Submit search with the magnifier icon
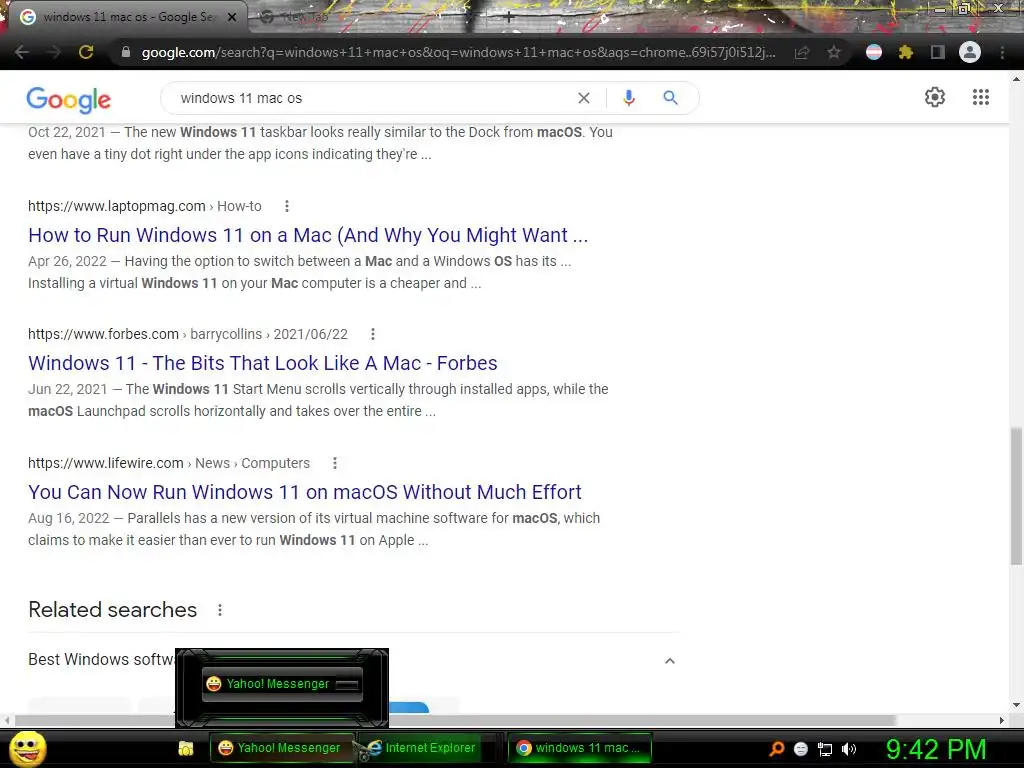The image size is (1024, 768). pos(671,98)
